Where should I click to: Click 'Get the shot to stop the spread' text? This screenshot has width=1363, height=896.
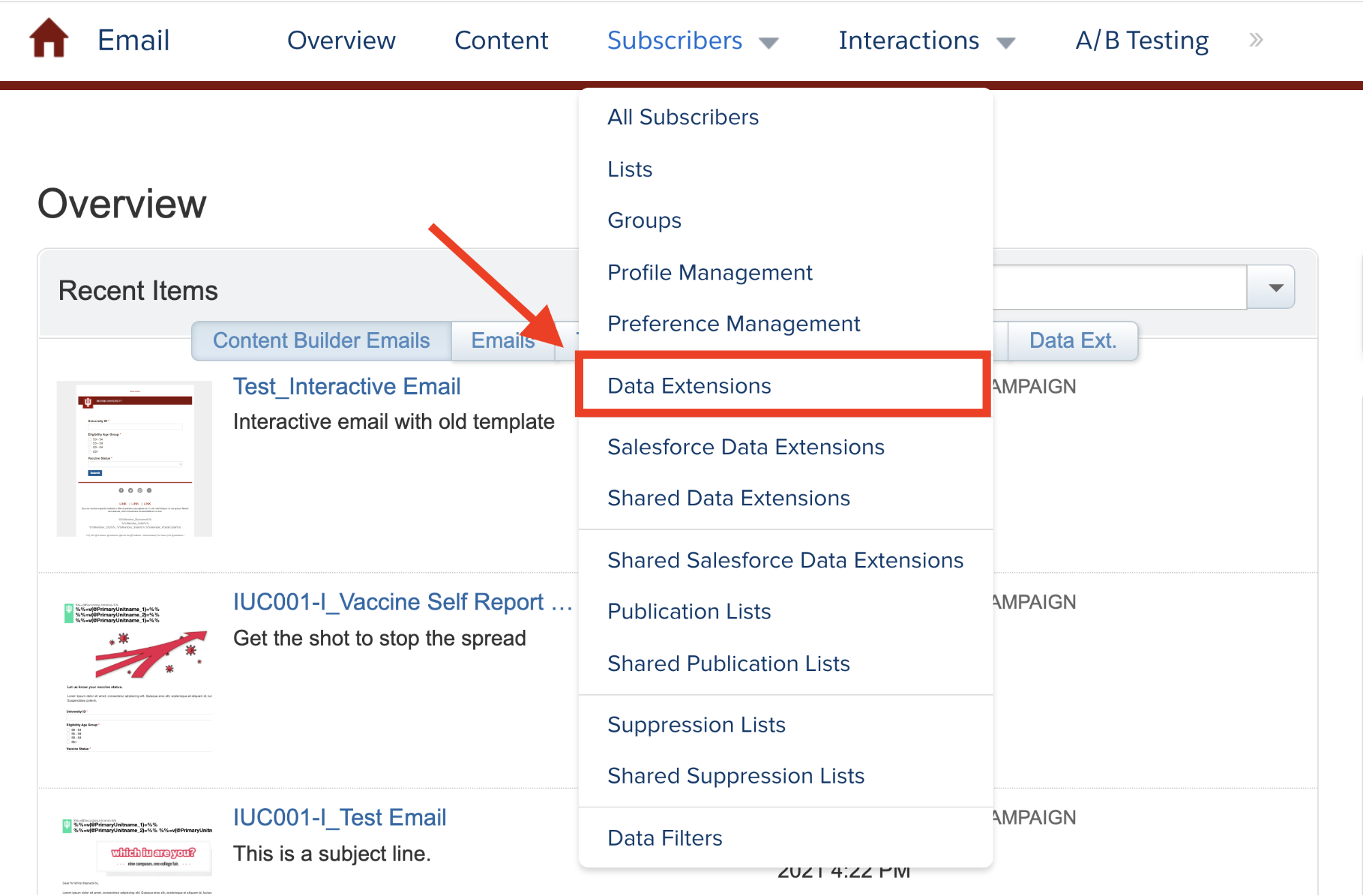tap(379, 638)
